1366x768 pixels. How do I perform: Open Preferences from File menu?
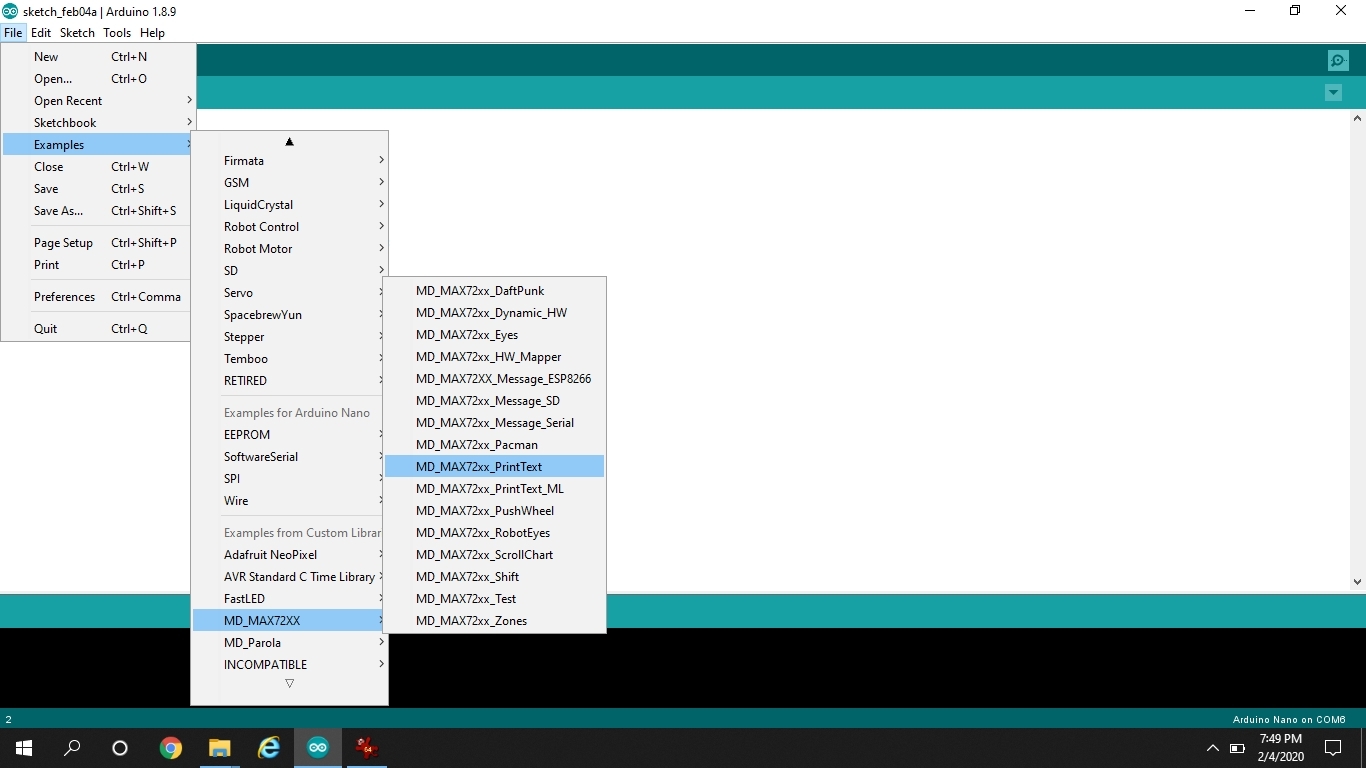[98, 297]
